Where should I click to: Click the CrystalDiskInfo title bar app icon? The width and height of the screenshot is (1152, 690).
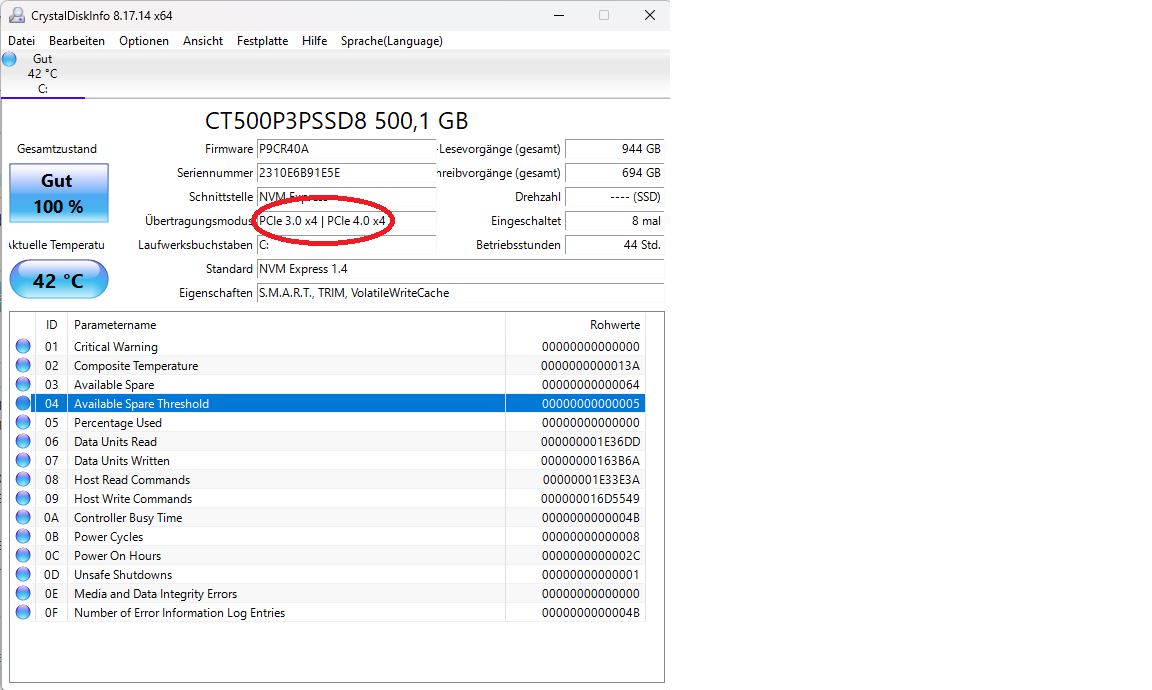16,15
